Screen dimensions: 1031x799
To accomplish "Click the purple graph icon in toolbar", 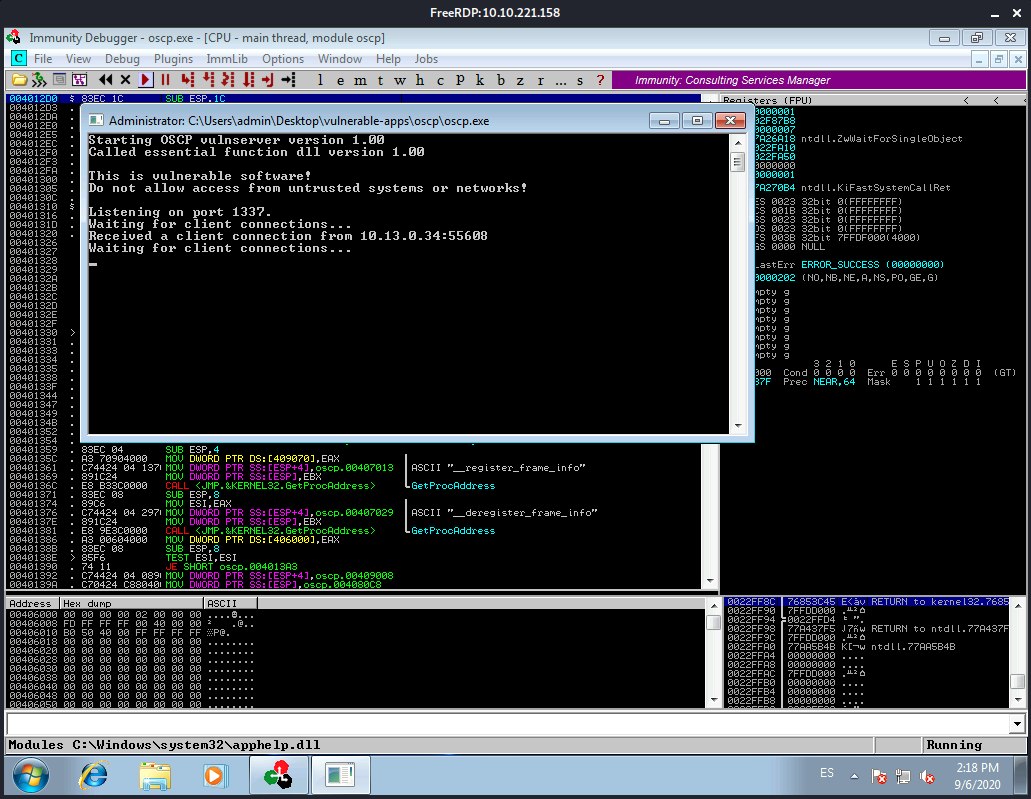I will [x=80, y=80].
